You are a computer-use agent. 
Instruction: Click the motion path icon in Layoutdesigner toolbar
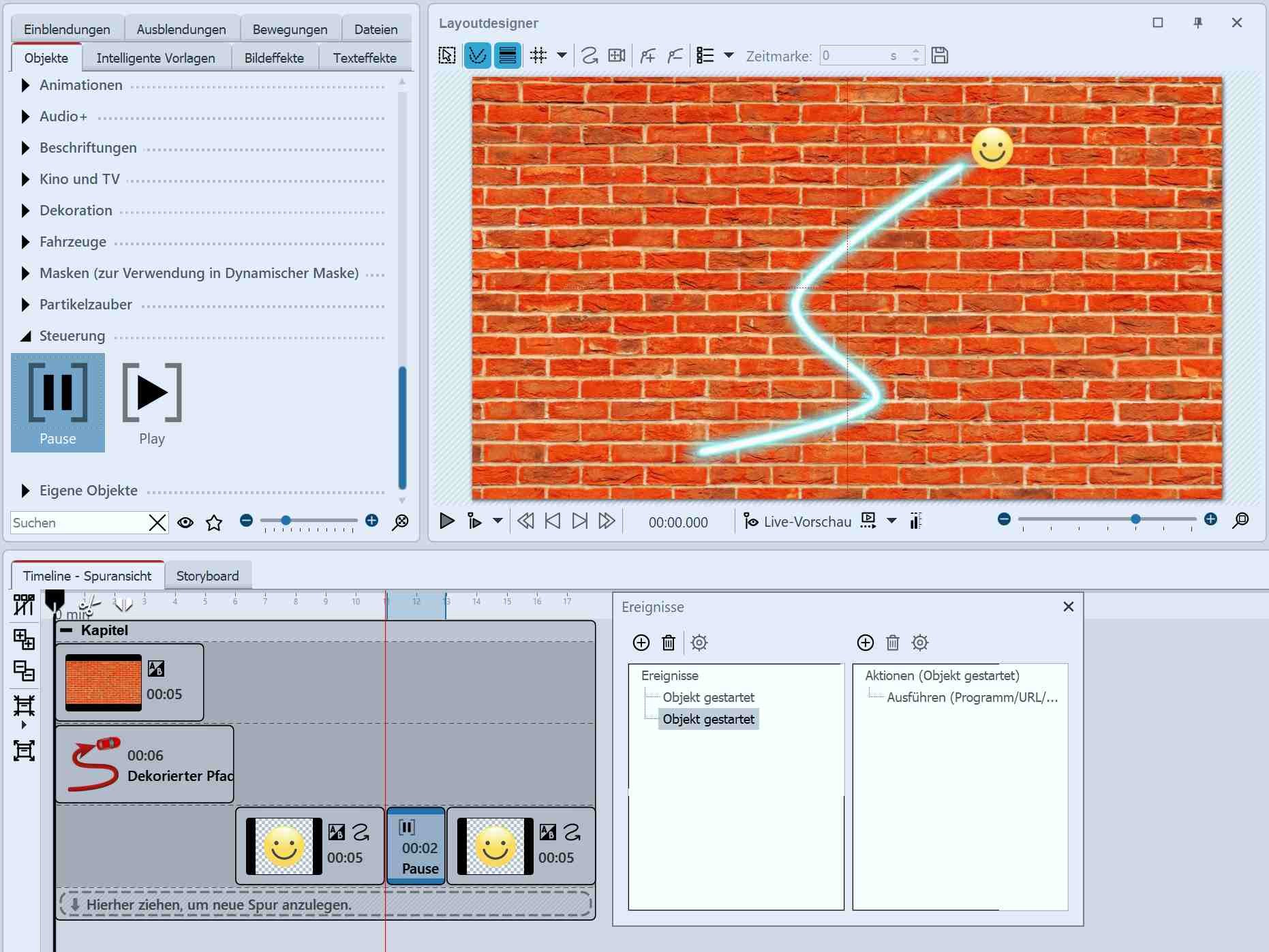pyautogui.click(x=590, y=56)
